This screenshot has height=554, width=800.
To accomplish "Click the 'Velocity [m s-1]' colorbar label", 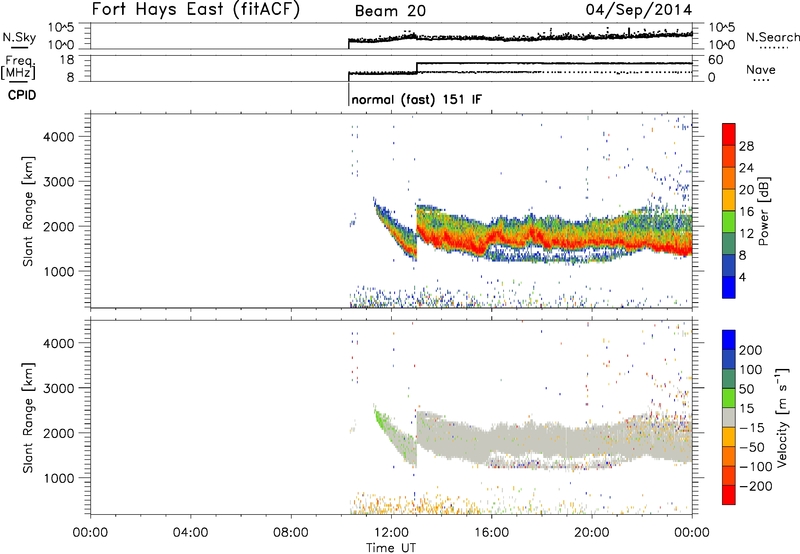I will coord(783,417).
